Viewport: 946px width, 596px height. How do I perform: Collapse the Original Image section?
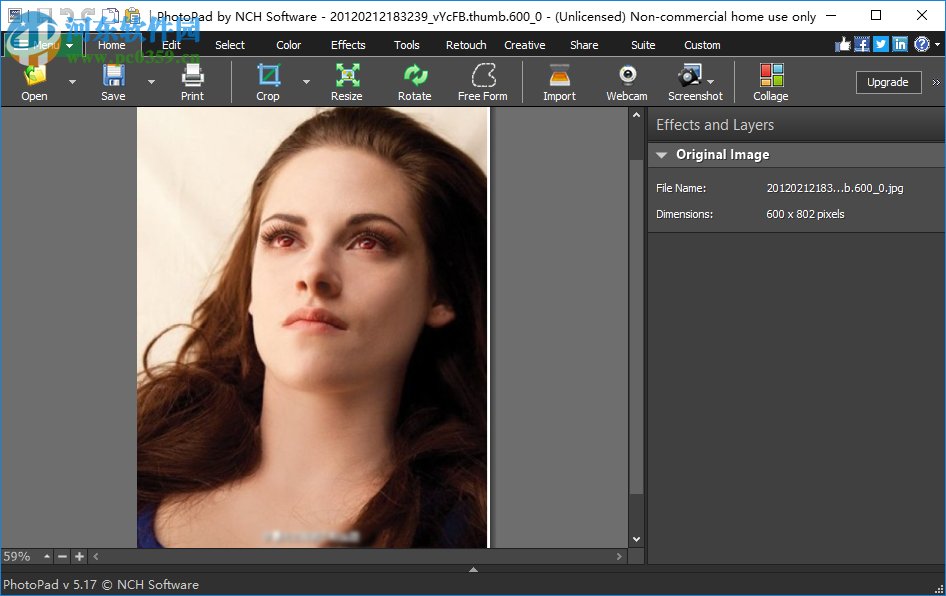coord(661,155)
